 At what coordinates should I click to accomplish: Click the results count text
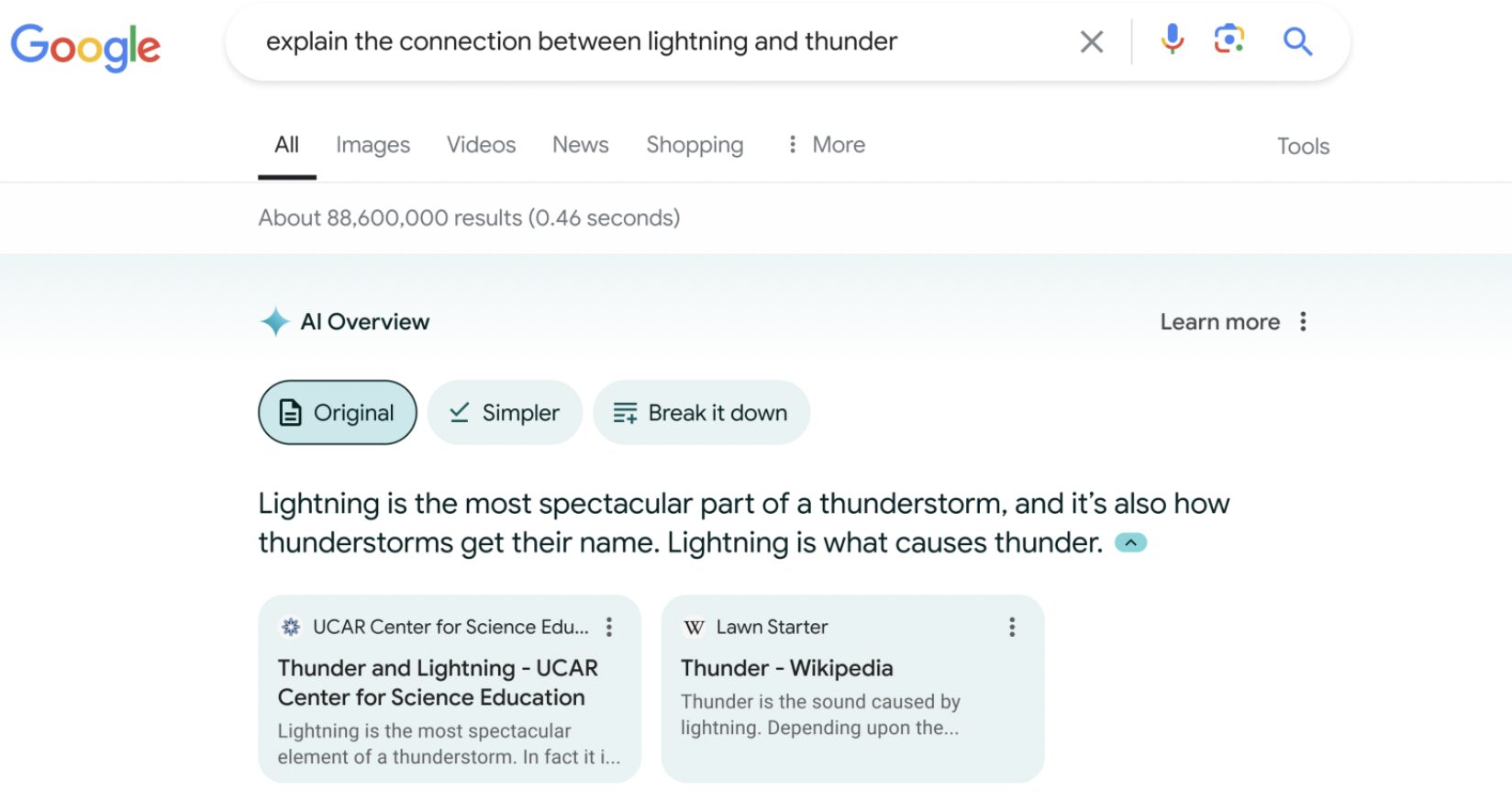coord(469,217)
